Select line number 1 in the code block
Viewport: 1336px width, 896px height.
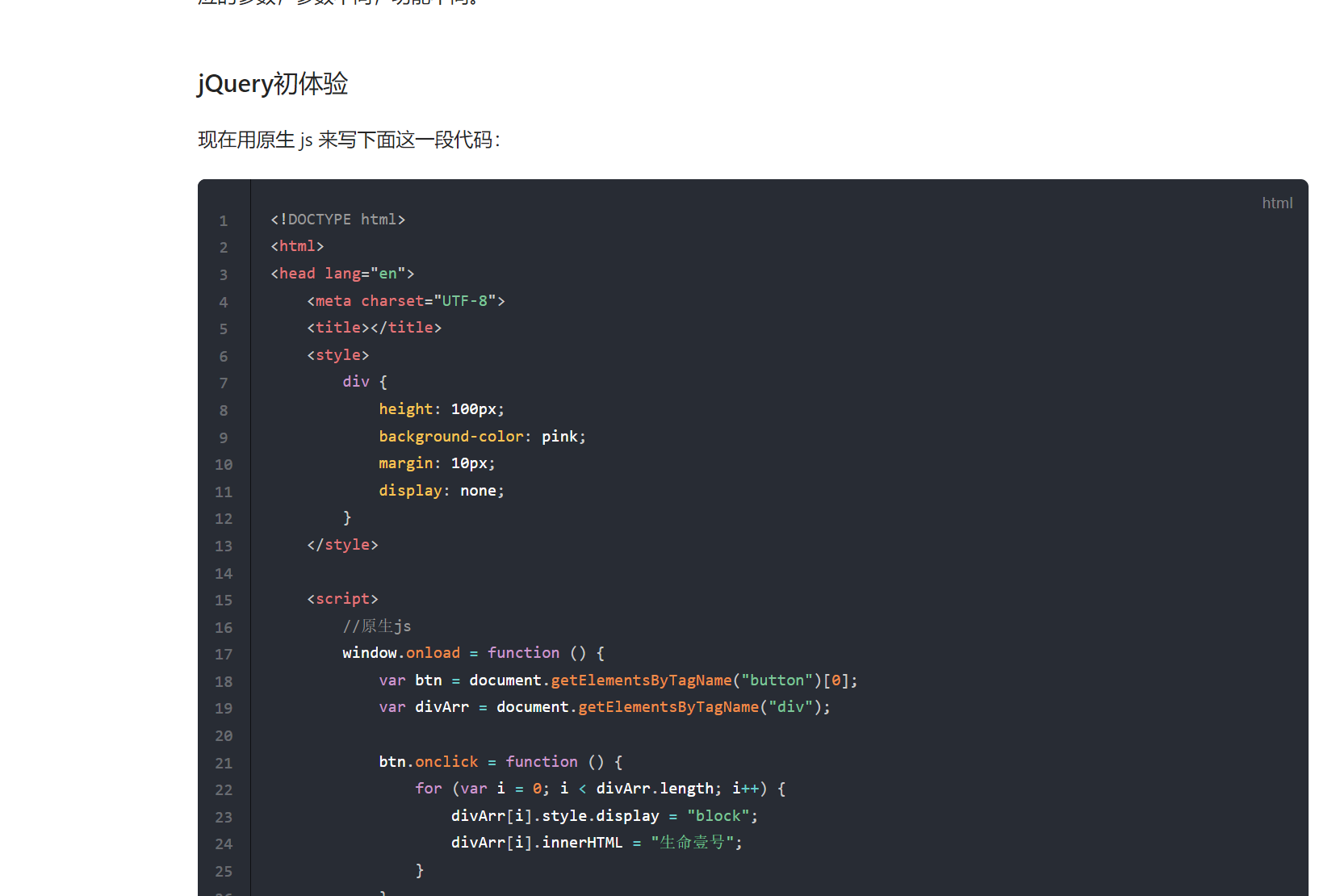coord(224,220)
